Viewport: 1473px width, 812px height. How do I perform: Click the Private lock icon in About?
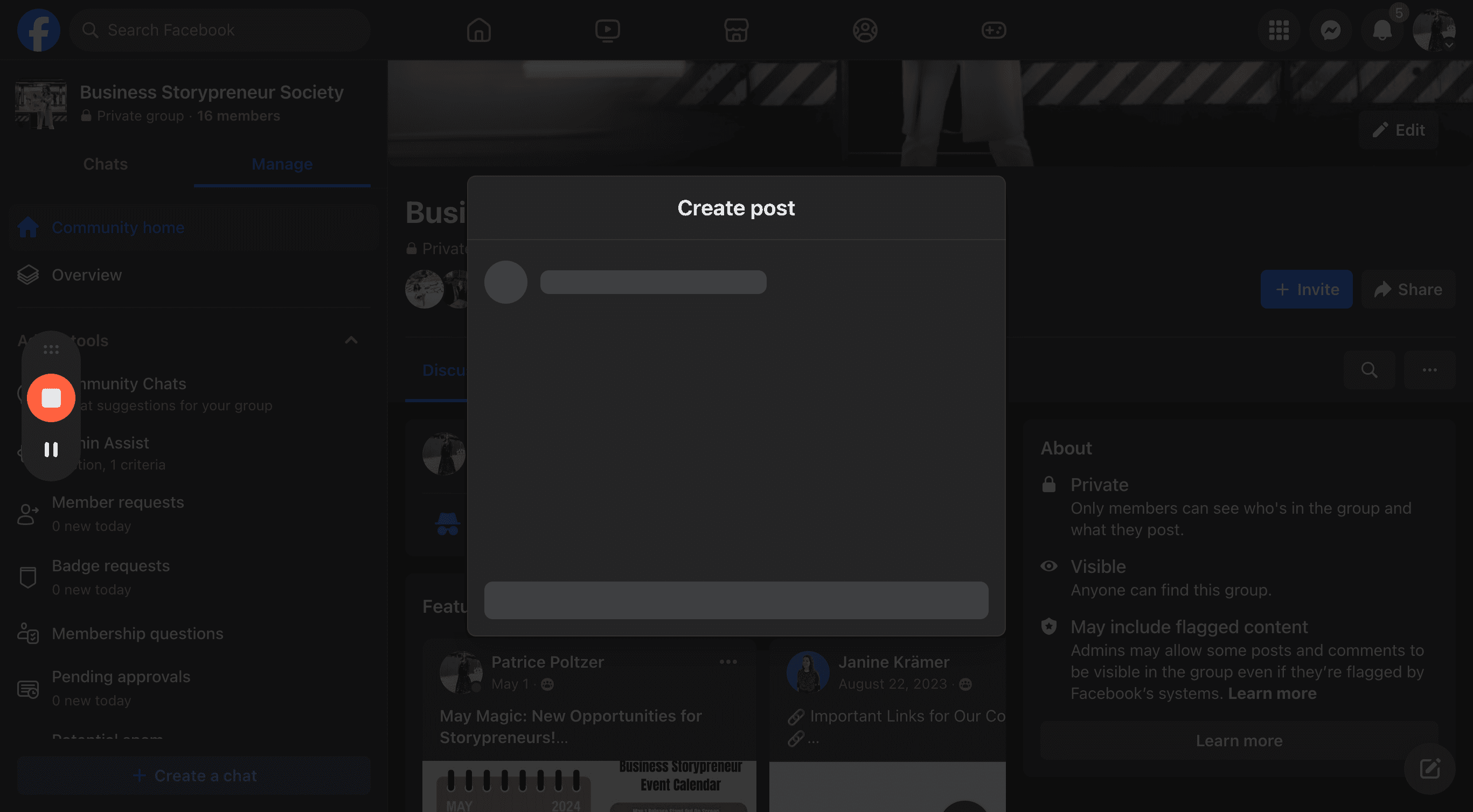click(1048, 485)
